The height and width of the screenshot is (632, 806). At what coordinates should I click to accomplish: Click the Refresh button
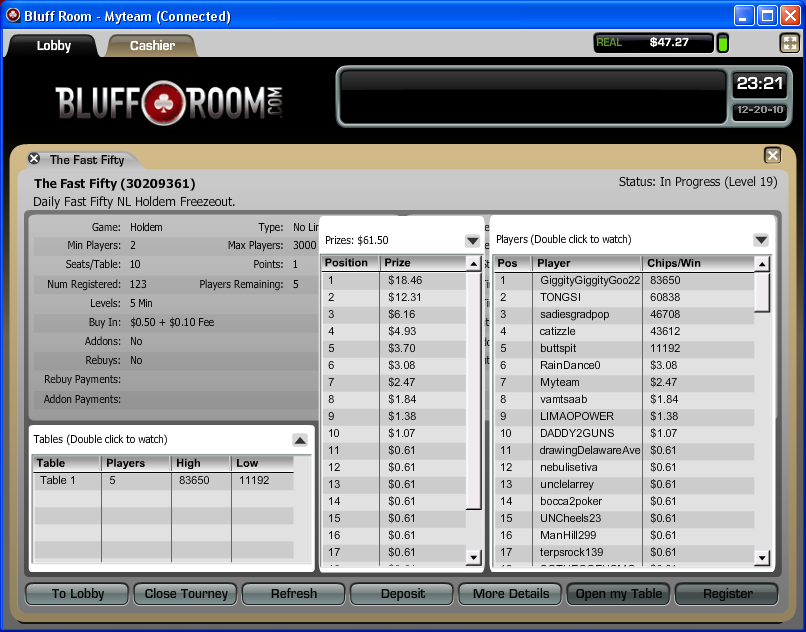pyautogui.click(x=294, y=594)
